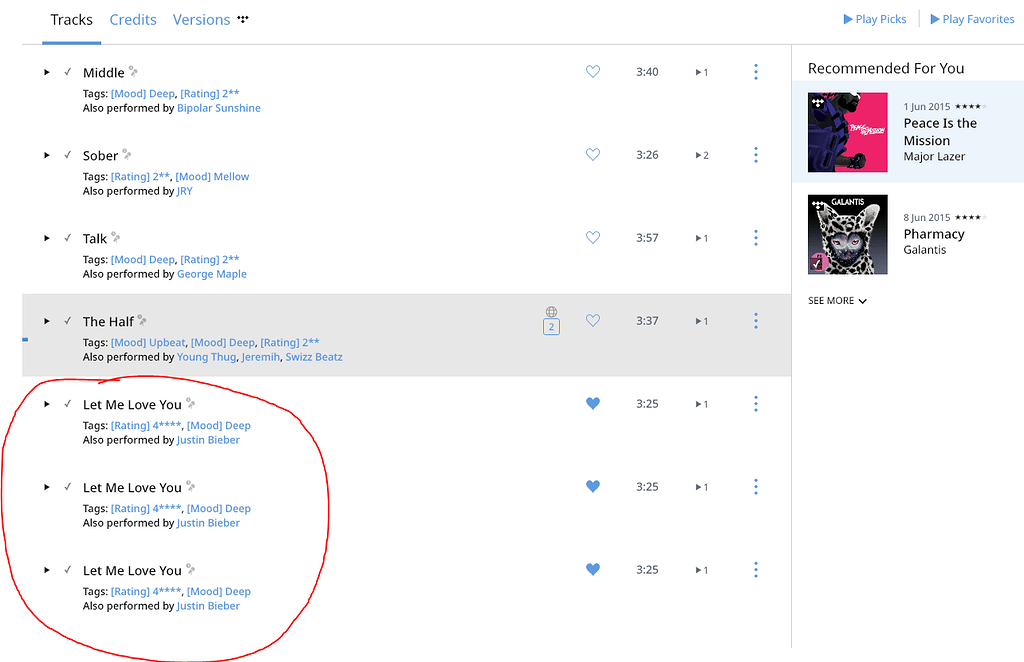Play the track Sober
The height and width of the screenshot is (662, 1024).
pyautogui.click(x=46, y=154)
